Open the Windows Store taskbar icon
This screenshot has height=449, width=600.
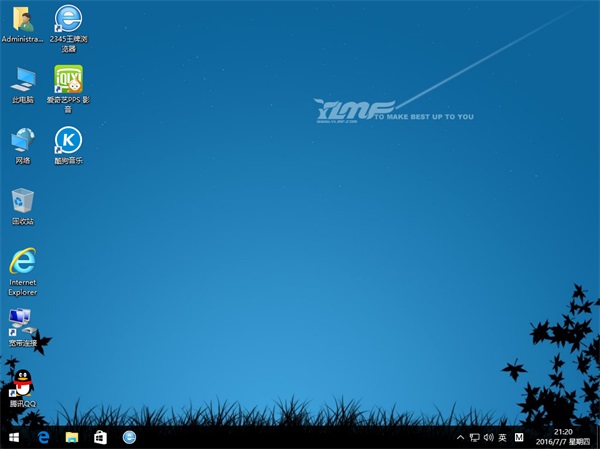point(100,438)
